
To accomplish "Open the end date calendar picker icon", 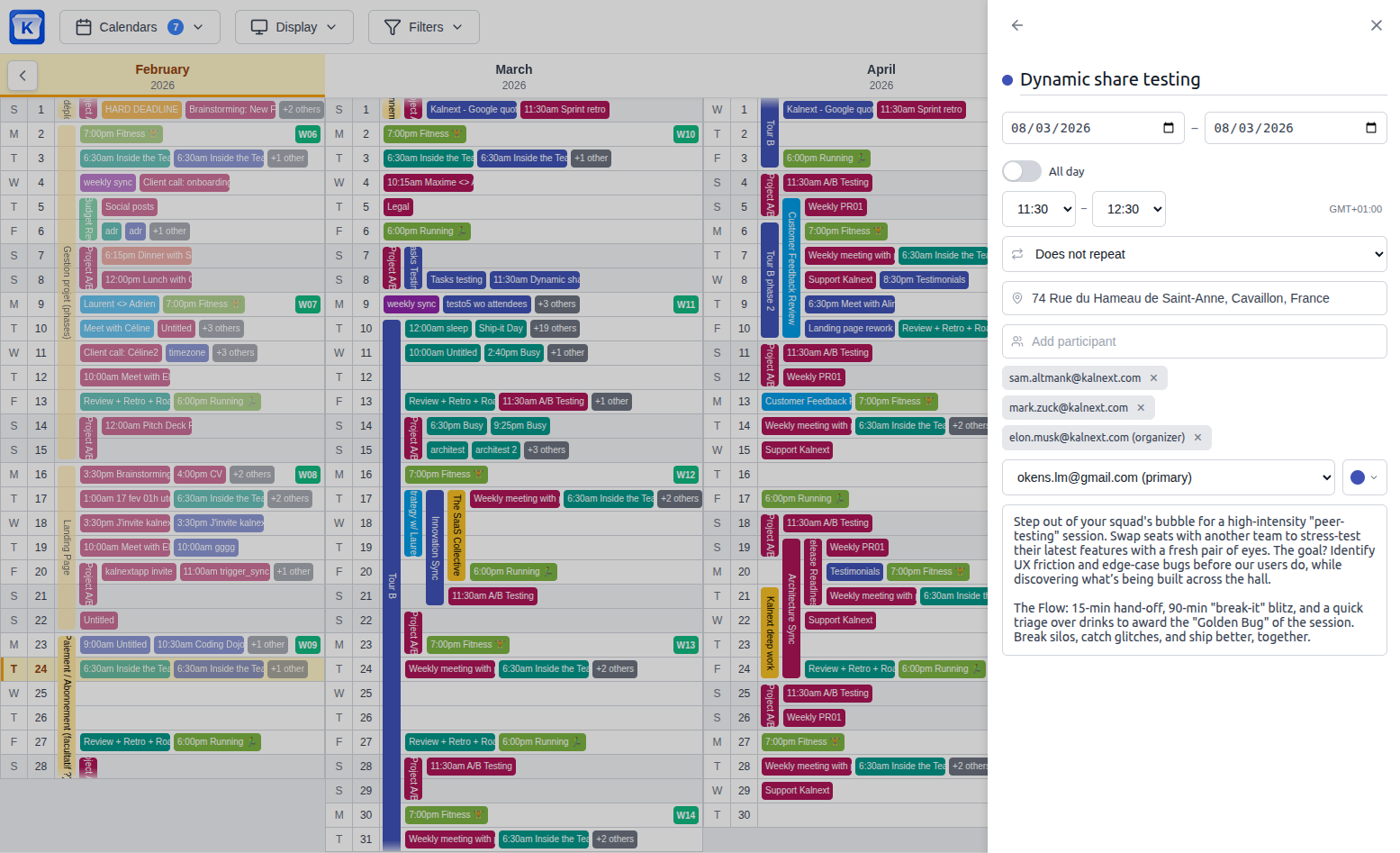I will tap(1370, 128).
